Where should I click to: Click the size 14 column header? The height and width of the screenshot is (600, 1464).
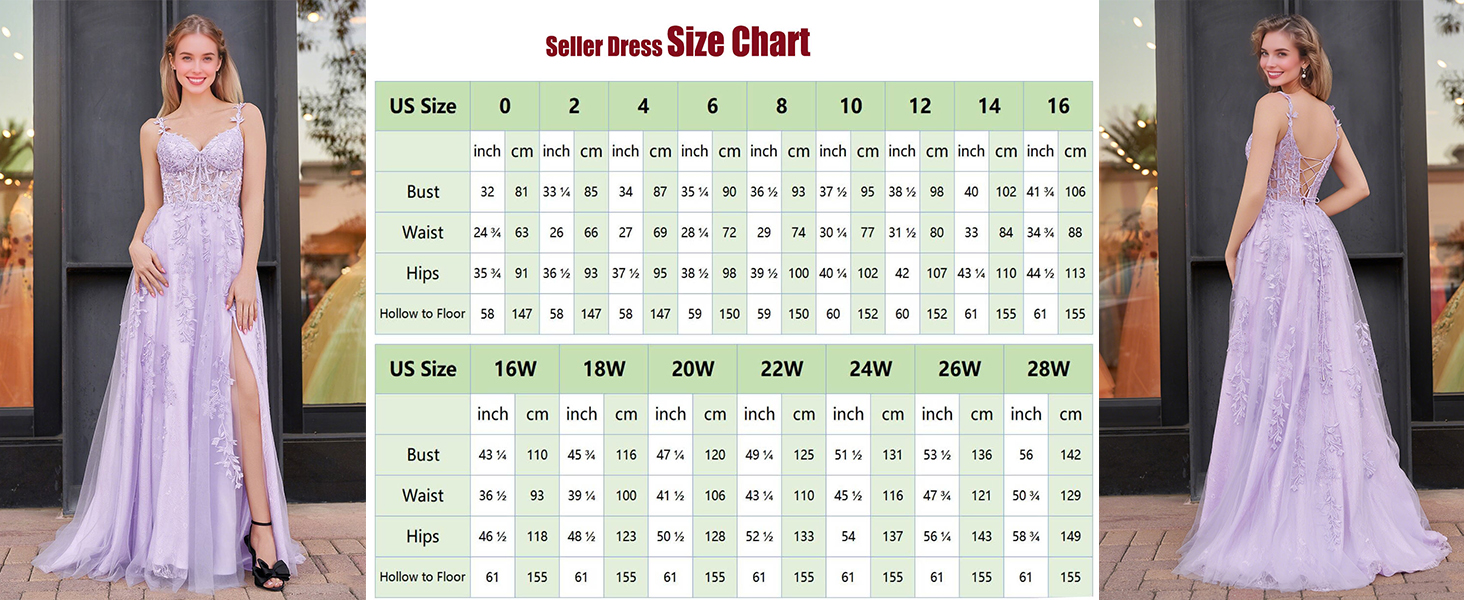[x=989, y=106]
